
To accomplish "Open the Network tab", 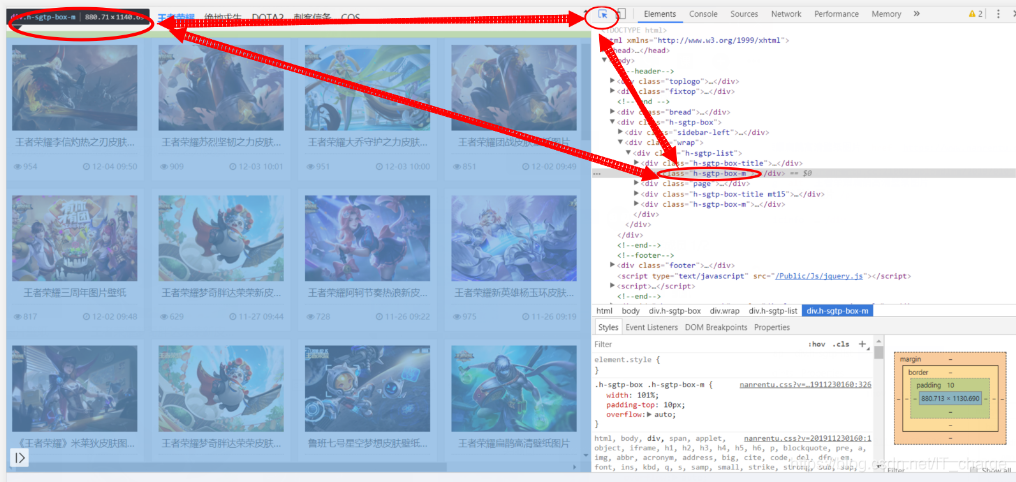I will point(786,14).
